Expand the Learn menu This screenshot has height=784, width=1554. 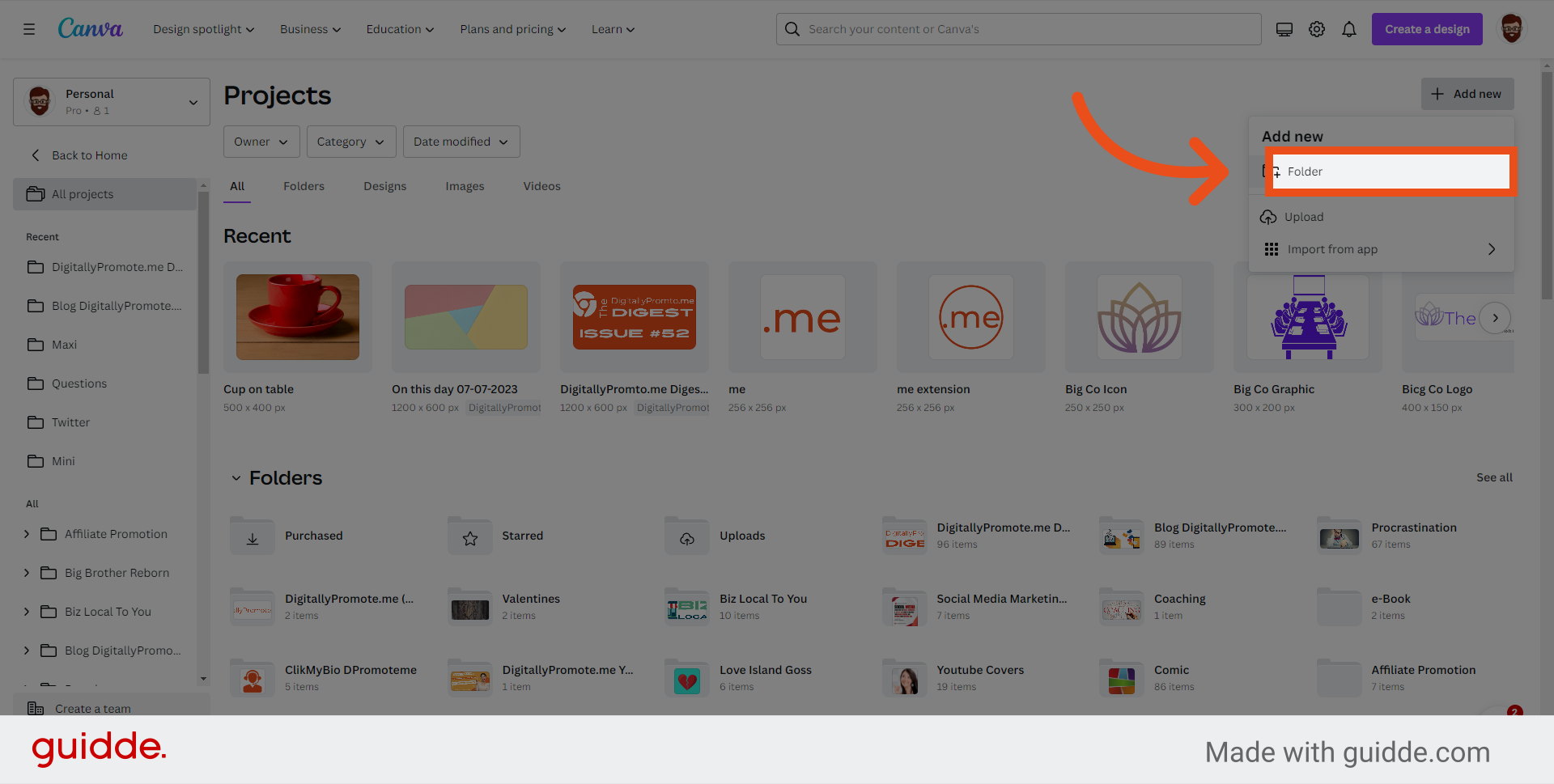[613, 29]
